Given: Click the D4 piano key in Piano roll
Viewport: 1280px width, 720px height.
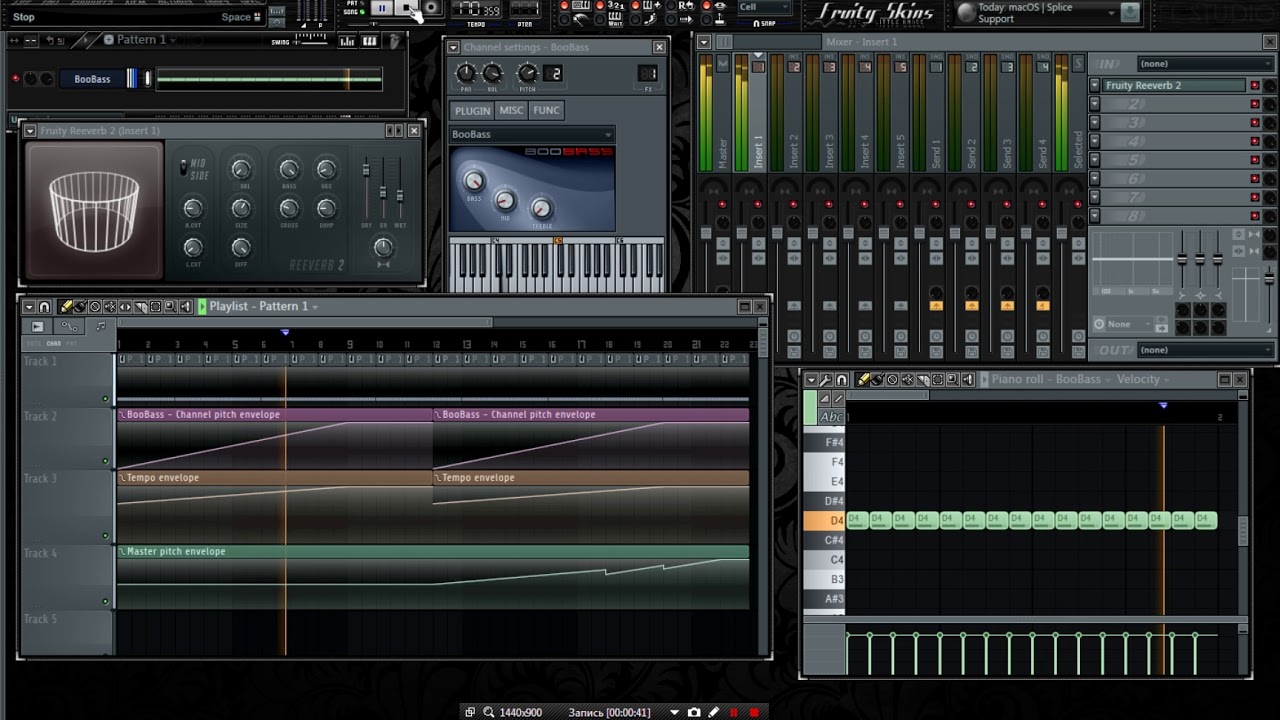Looking at the screenshot, I should click(825, 521).
